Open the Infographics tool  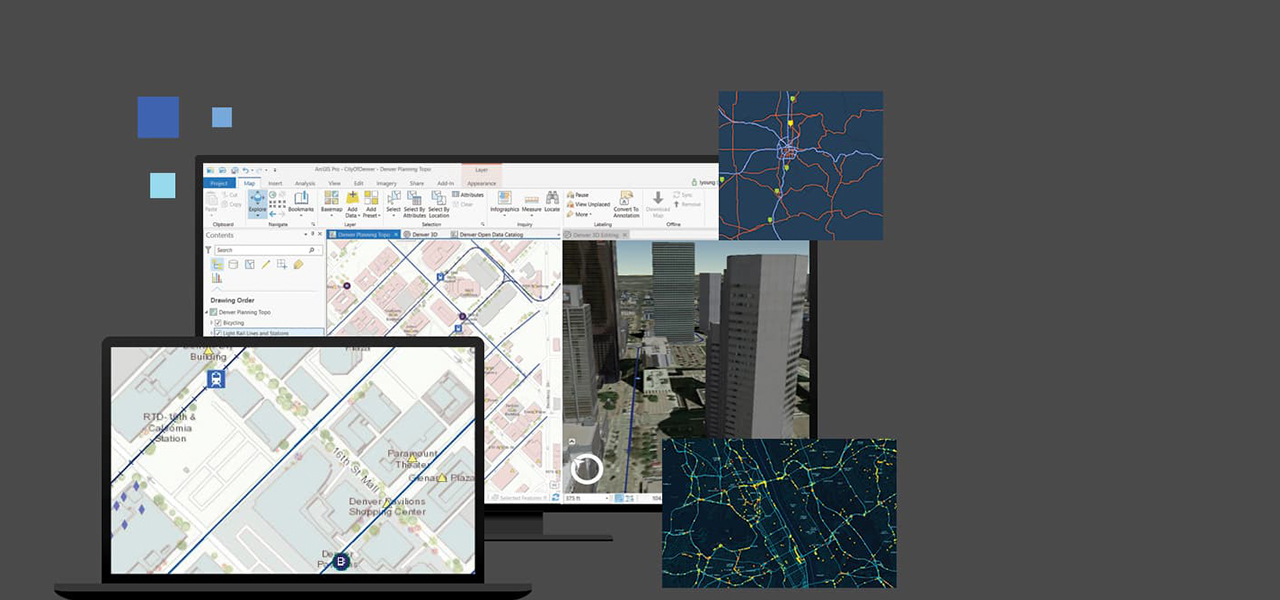504,204
